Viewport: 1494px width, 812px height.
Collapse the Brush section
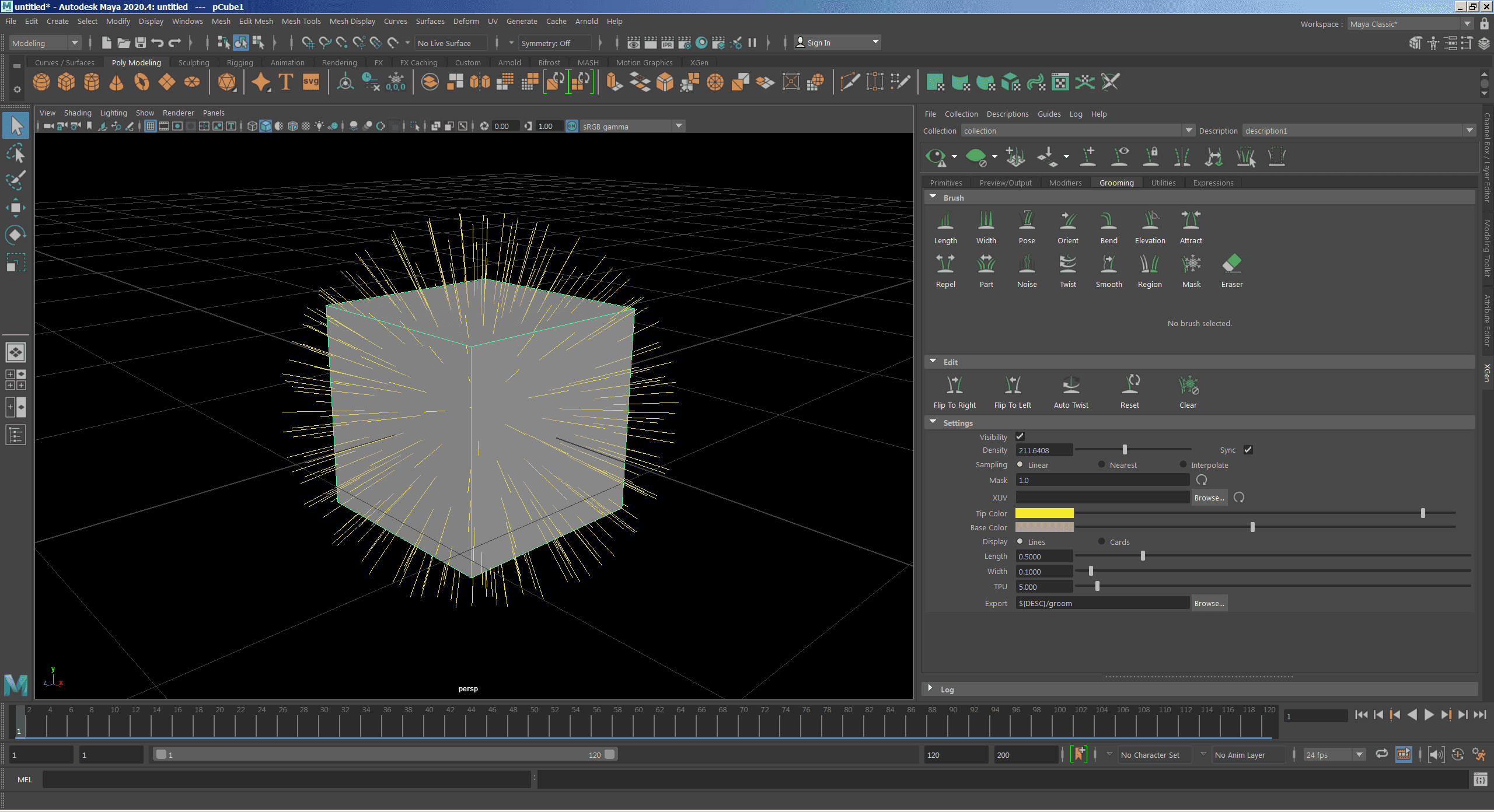(x=933, y=197)
